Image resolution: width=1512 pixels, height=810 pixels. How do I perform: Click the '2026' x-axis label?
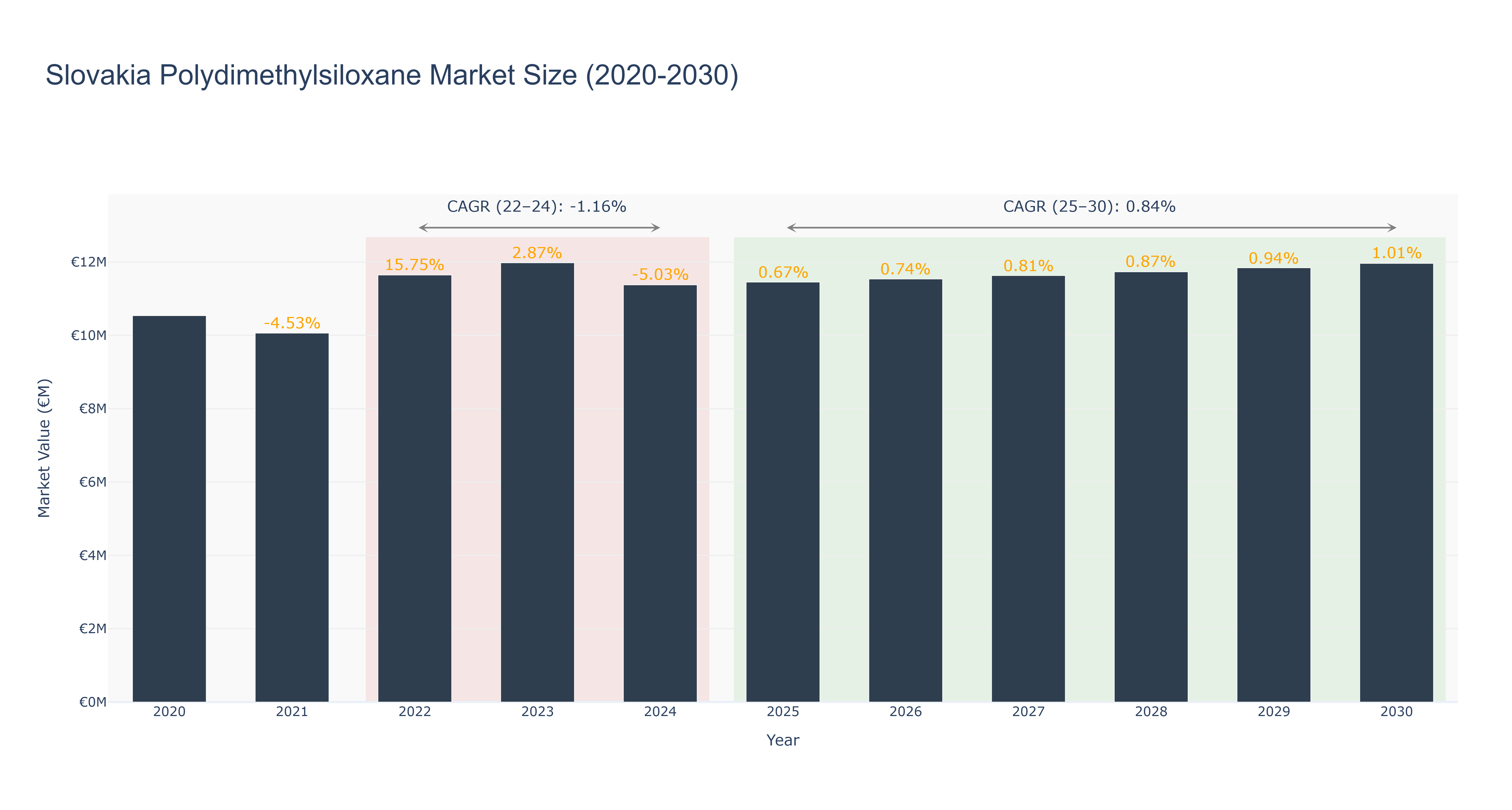point(905,712)
